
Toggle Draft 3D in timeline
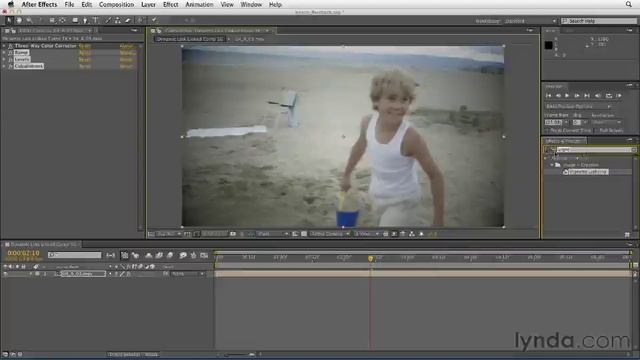[136, 256]
